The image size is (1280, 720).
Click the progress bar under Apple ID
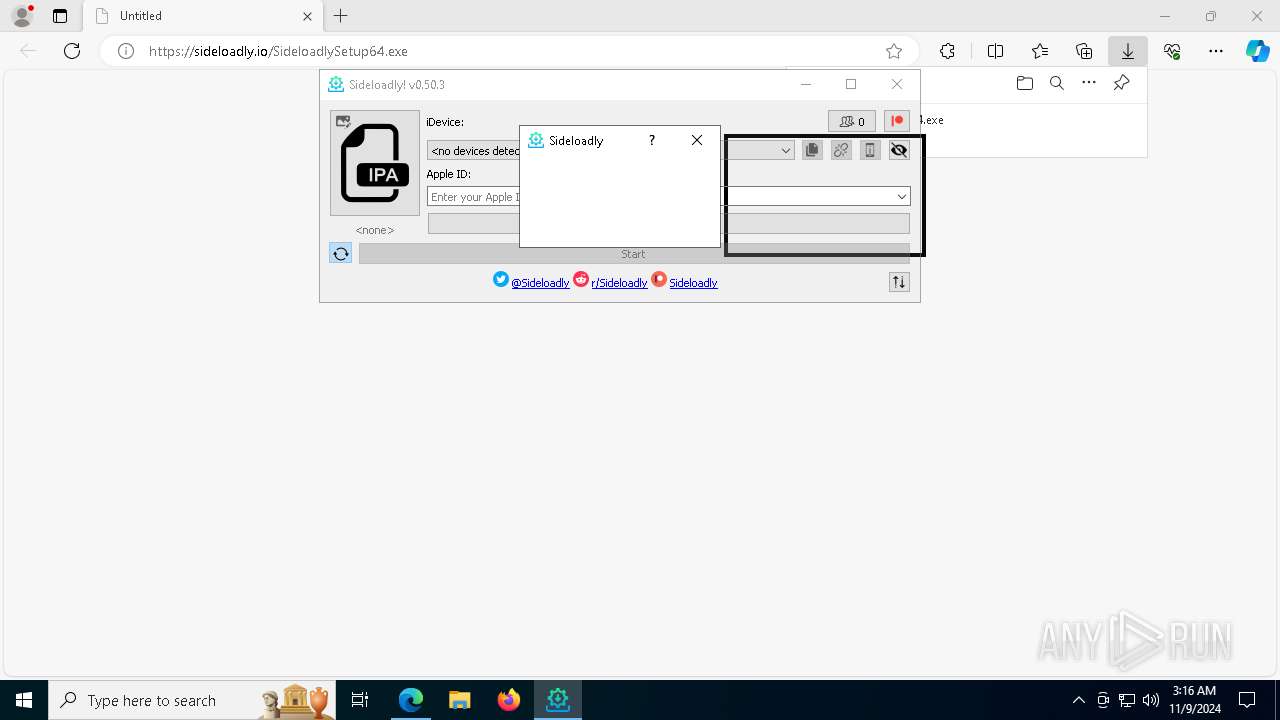coord(669,224)
